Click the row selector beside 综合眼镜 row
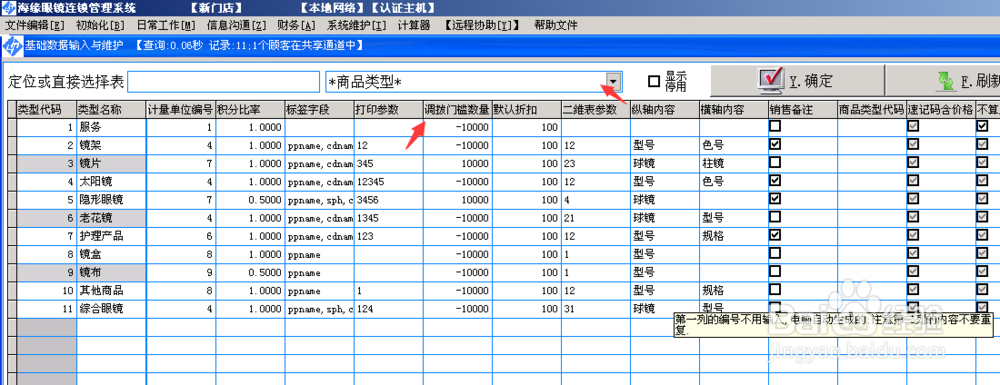 [12, 309]
